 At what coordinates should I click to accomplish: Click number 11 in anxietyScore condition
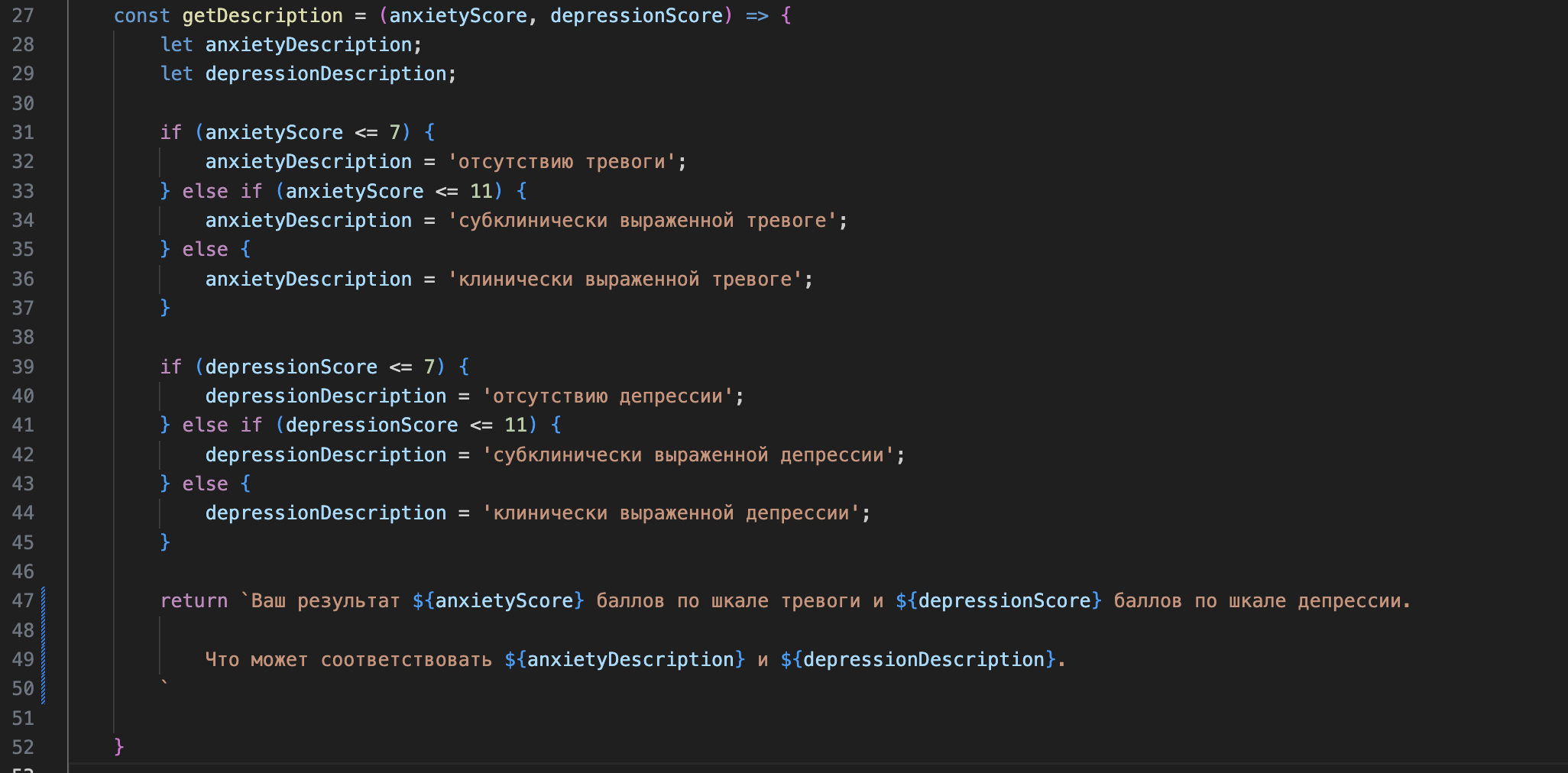point(481,191)
